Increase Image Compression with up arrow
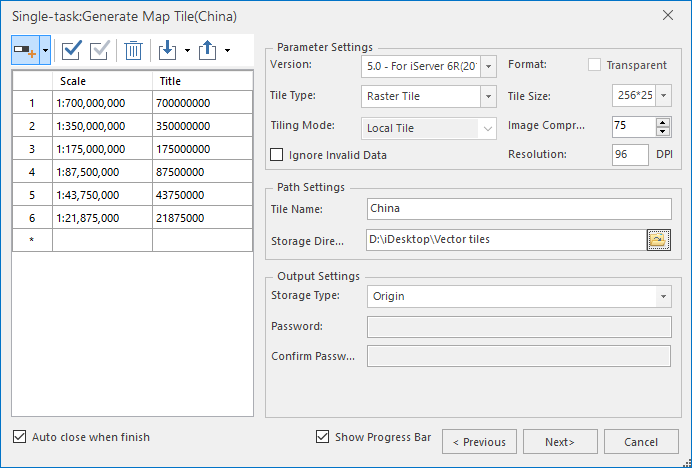The image size is (692, 468). tap(662, 122)
